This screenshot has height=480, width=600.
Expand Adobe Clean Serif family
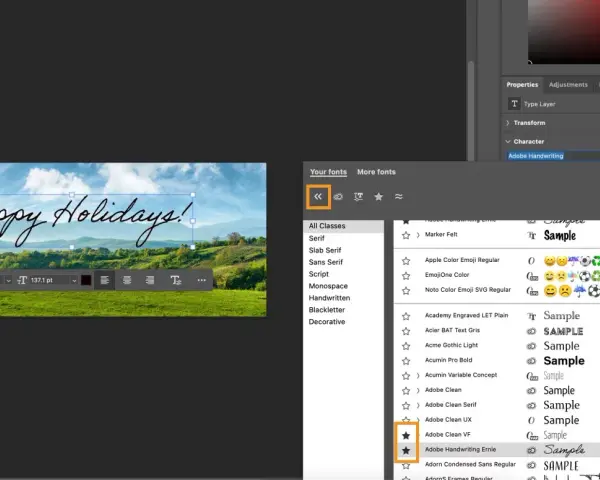(x=418, y=405)
